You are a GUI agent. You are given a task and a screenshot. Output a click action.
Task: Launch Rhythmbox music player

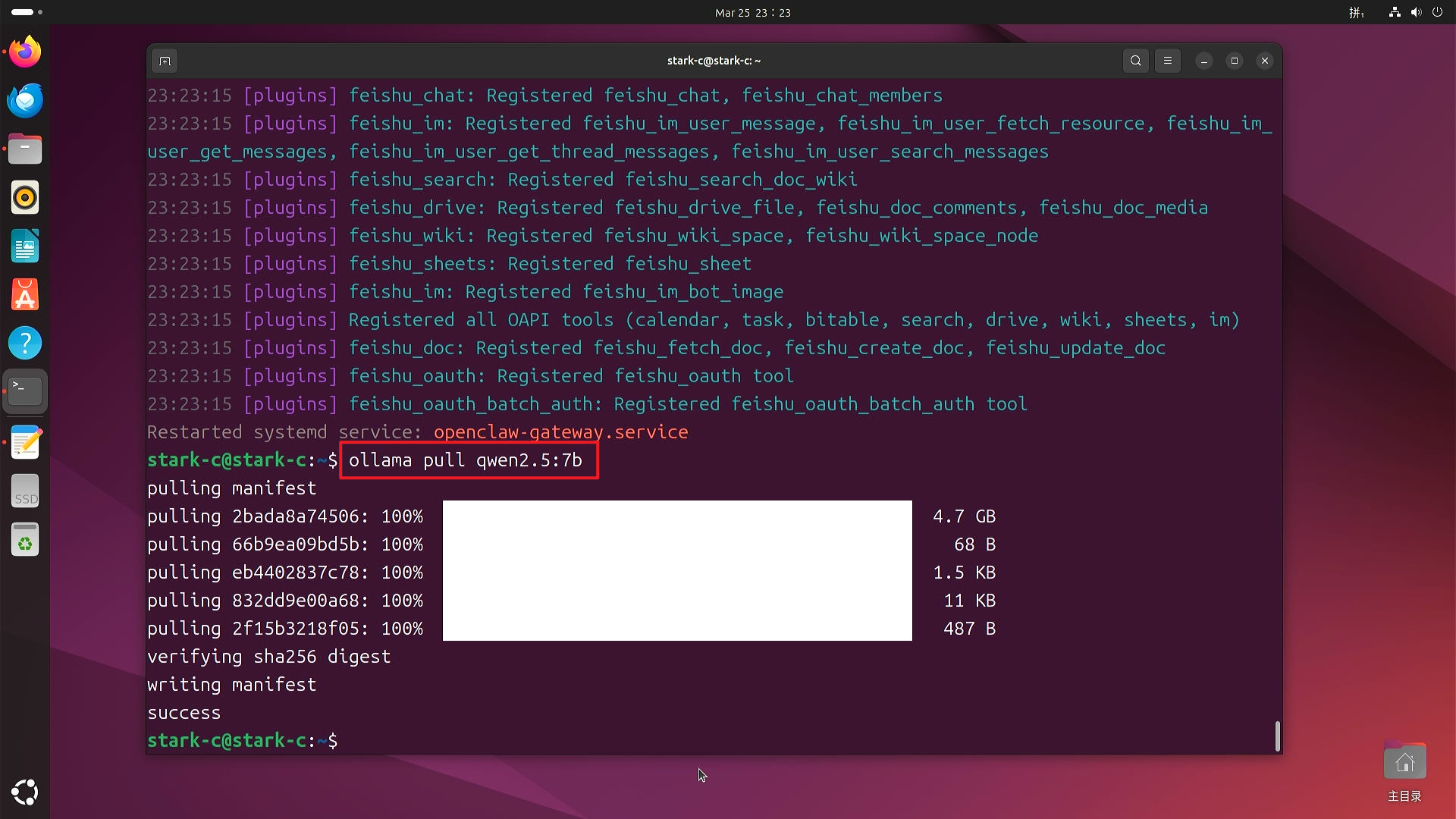click(x=25, y=198)
